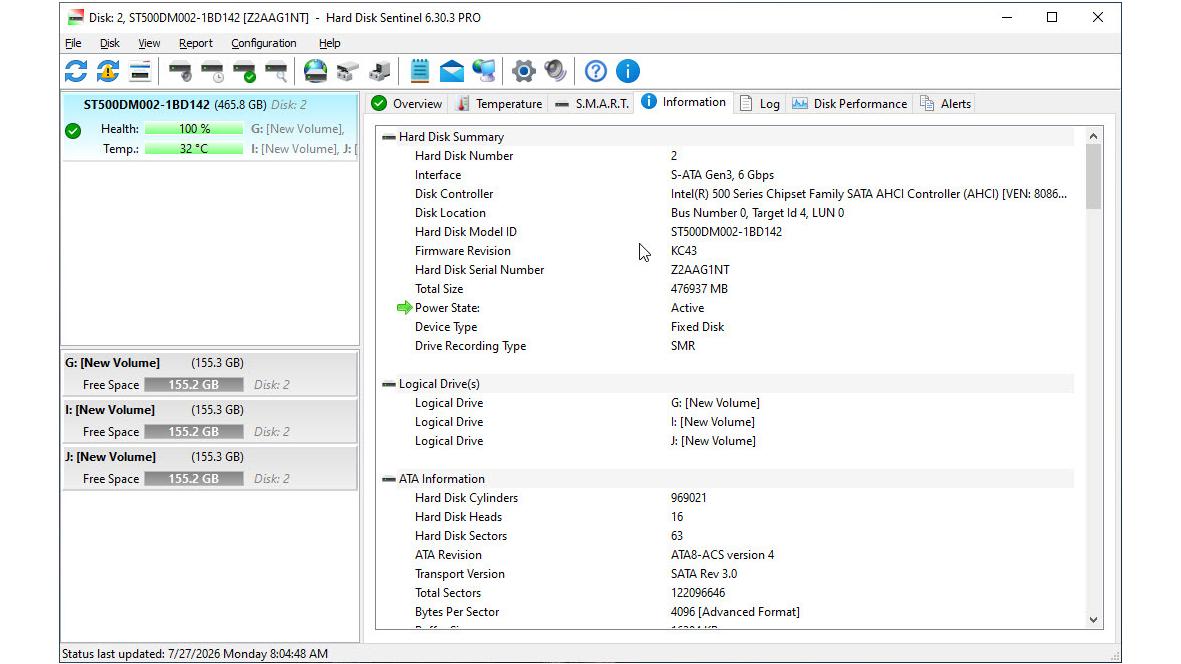This screenshot has height=664, width=1181.
Task: Click the Total Sectors value 122096646
Action: pos(698,593)
